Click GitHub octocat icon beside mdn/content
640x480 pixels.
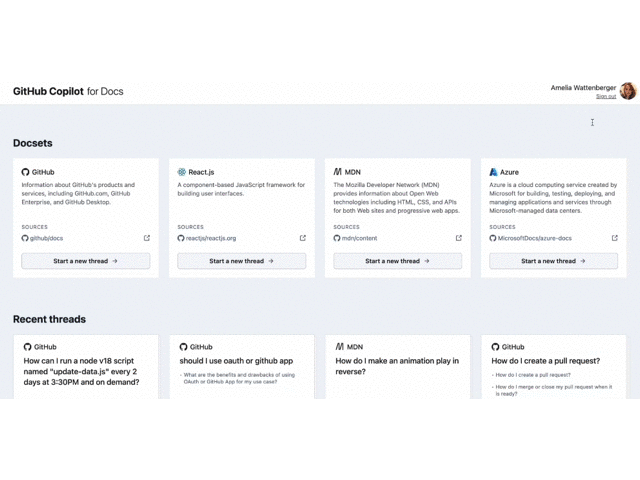pyautogui.click(x=337, y=238)
